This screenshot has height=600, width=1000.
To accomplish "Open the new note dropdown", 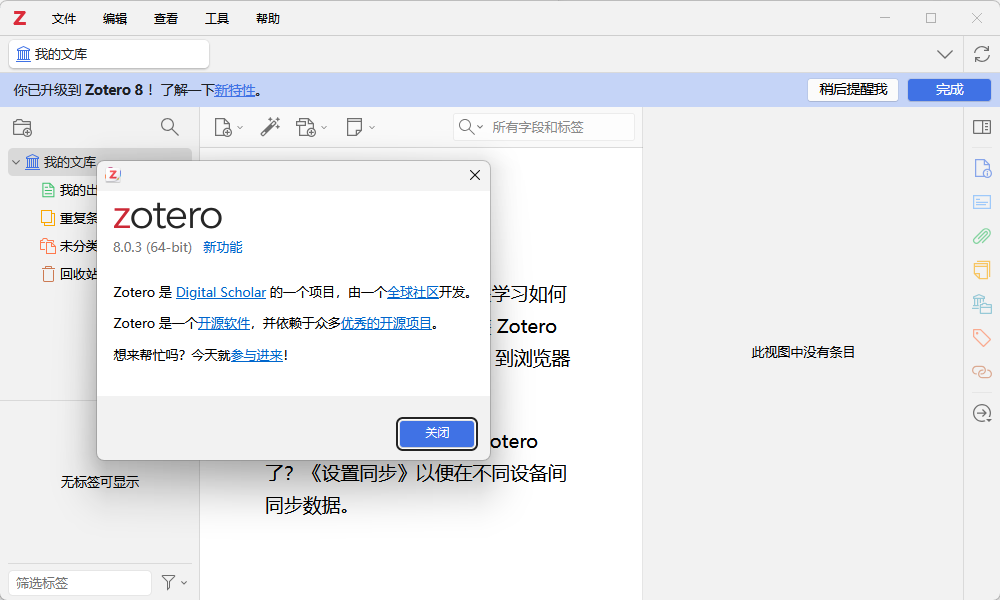I will 360,128.
